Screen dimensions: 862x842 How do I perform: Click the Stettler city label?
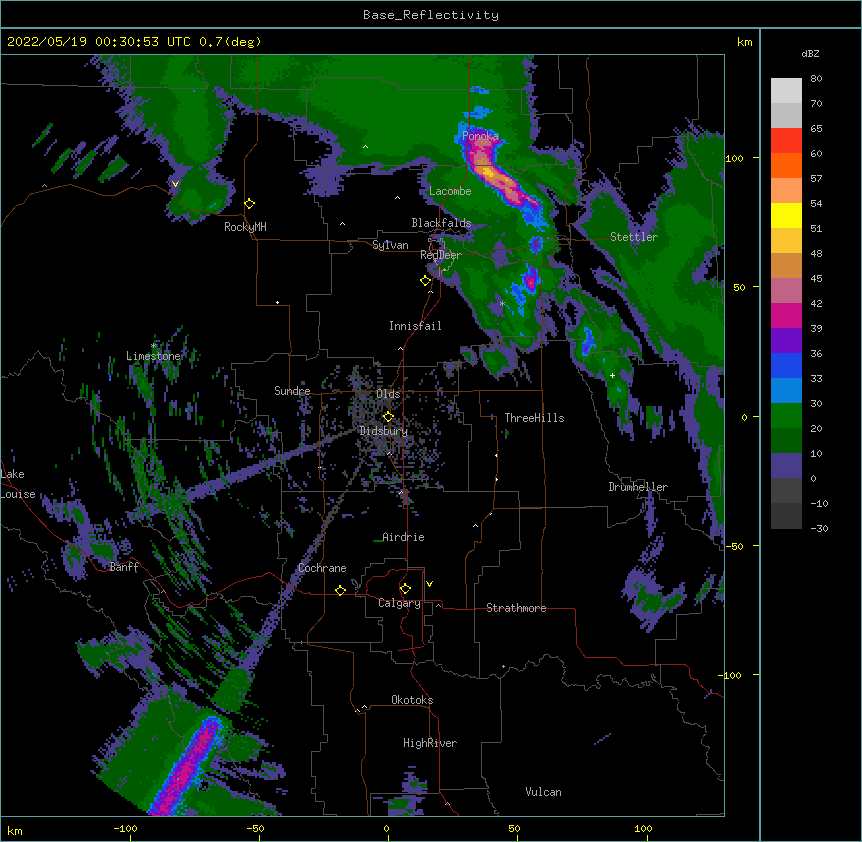[x=634, y=237]
